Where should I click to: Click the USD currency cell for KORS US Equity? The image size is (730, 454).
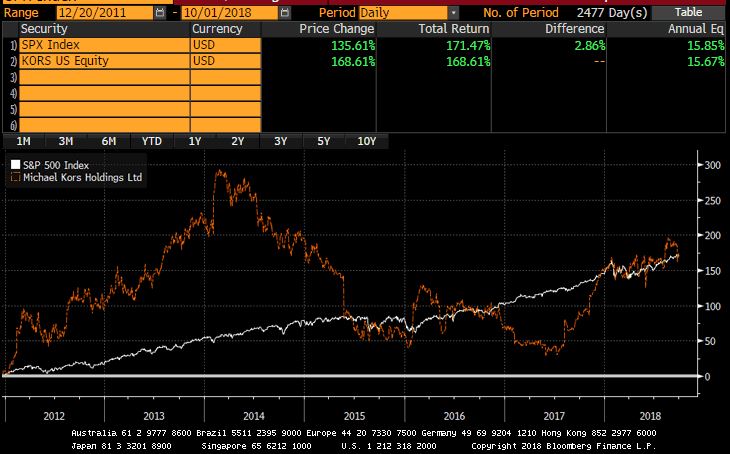tap(225, 61)
